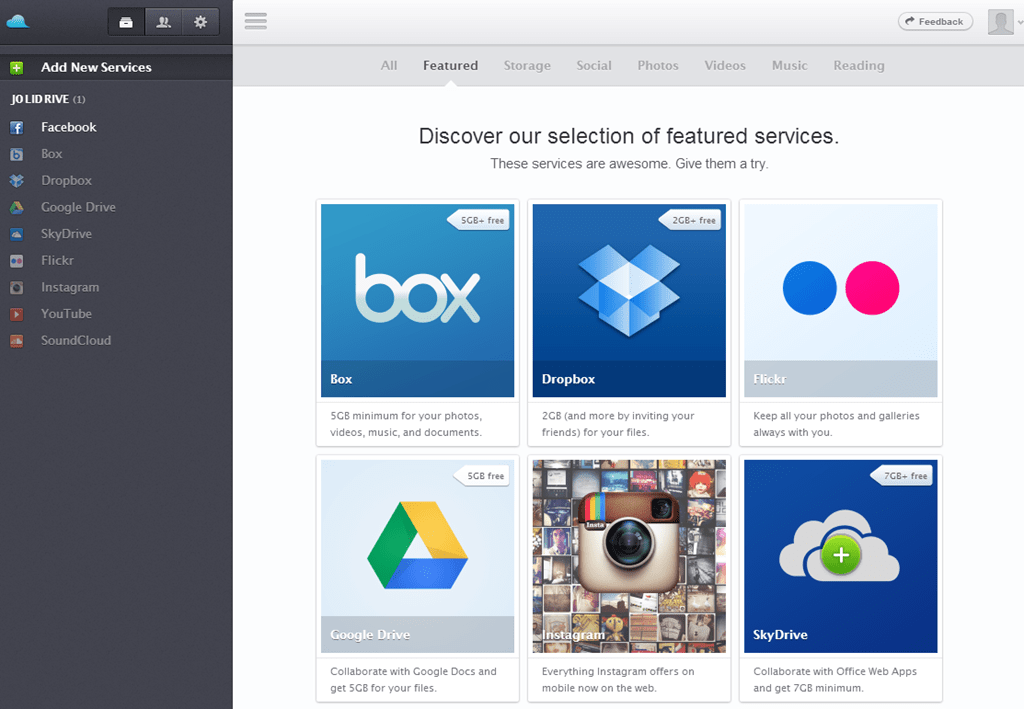Select SoundCloud in the sidebar

click(x=76, y=340)
